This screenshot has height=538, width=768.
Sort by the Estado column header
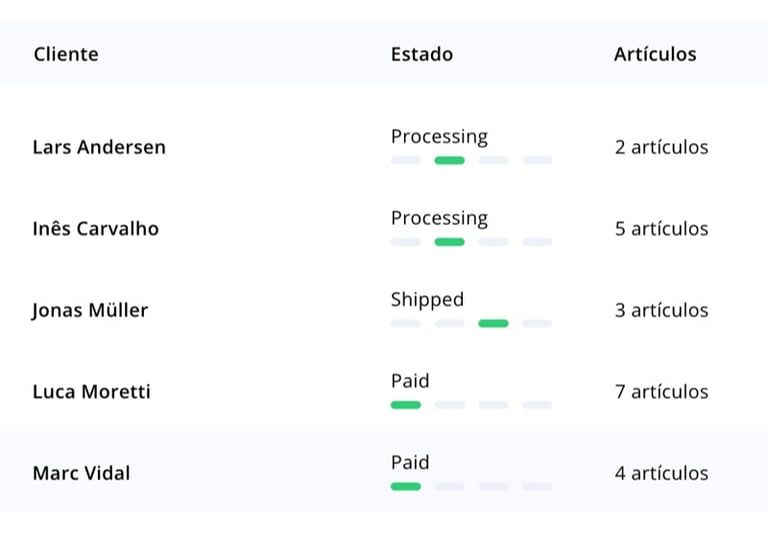tap(421, 54)
